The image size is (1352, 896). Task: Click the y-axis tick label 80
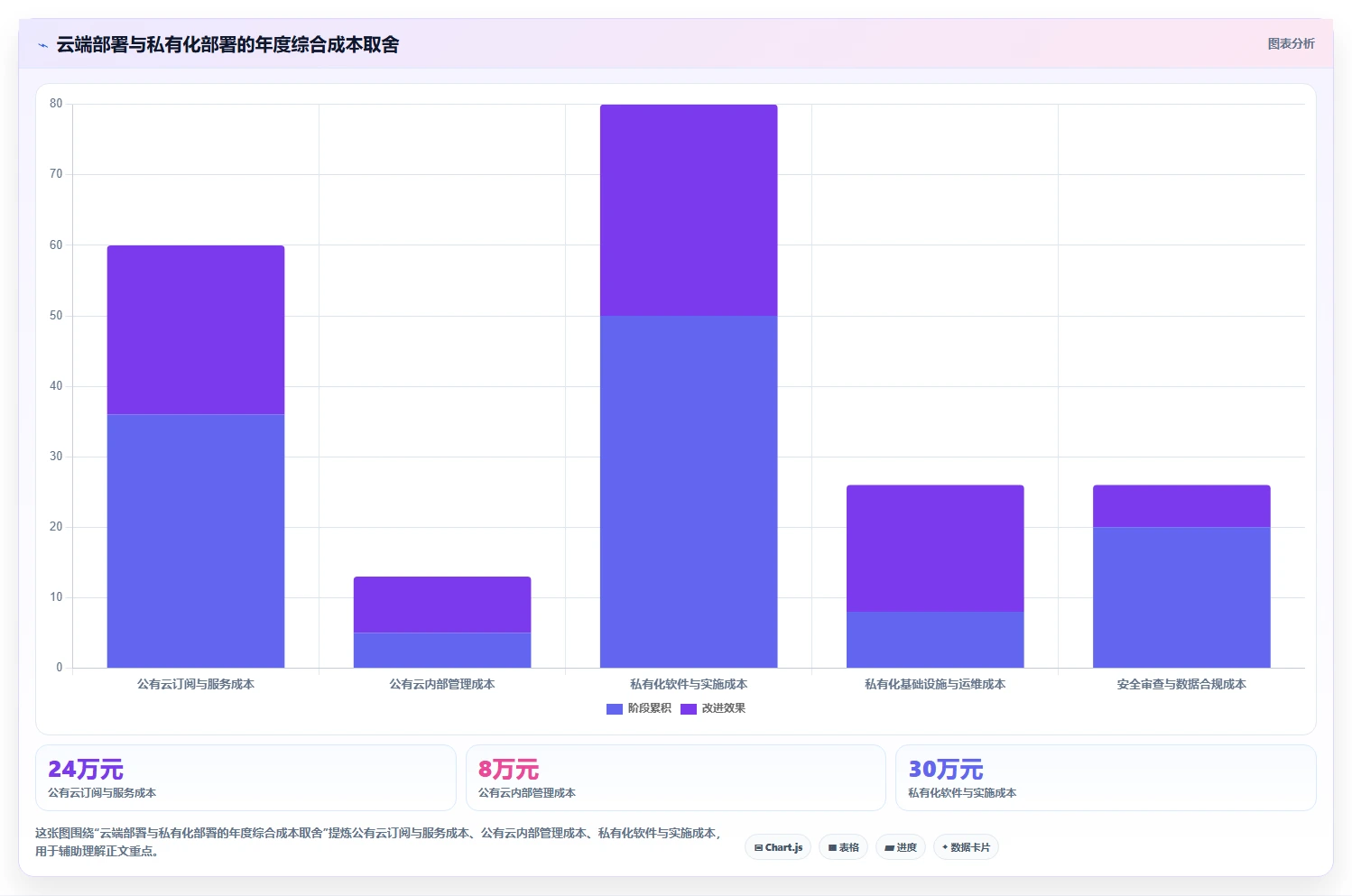(x=56, y=104)
